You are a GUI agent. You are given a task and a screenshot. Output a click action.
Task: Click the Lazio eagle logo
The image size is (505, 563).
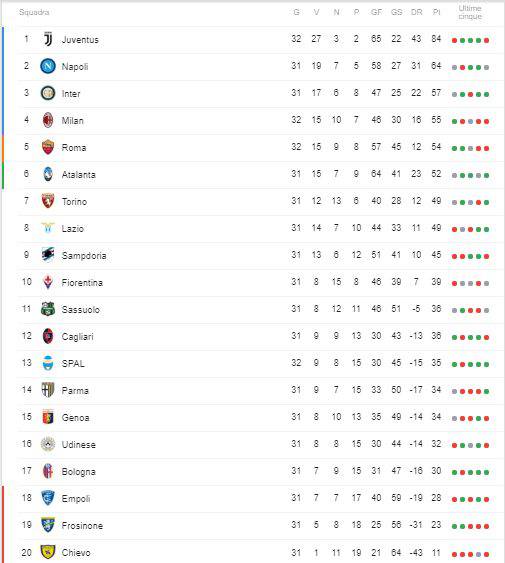[48, 228]
